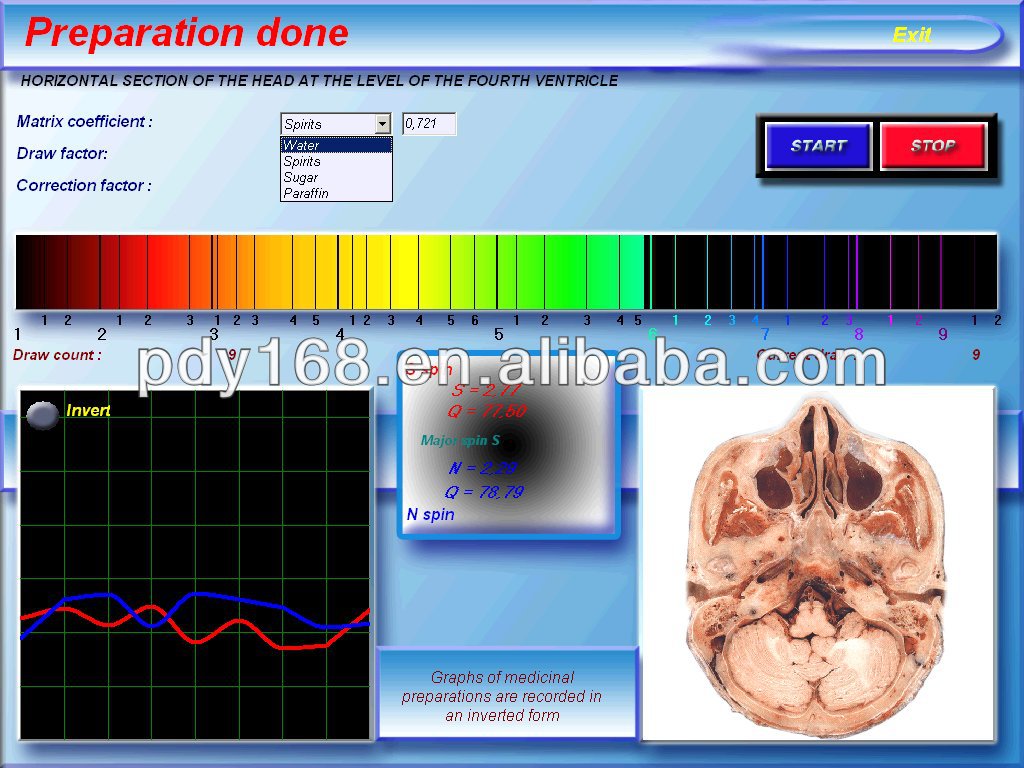Select Water from the dropdown list
This screenshot has width=1024, height=768.
coord(336,145)
